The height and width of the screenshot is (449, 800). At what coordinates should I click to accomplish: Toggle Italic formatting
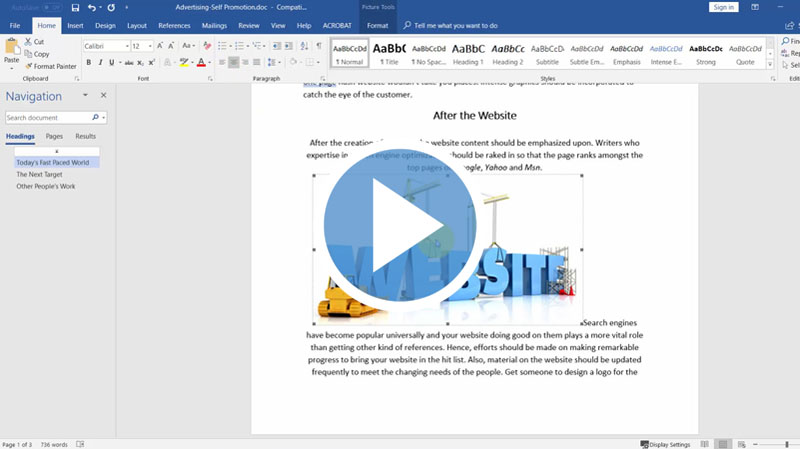point(101,62)
